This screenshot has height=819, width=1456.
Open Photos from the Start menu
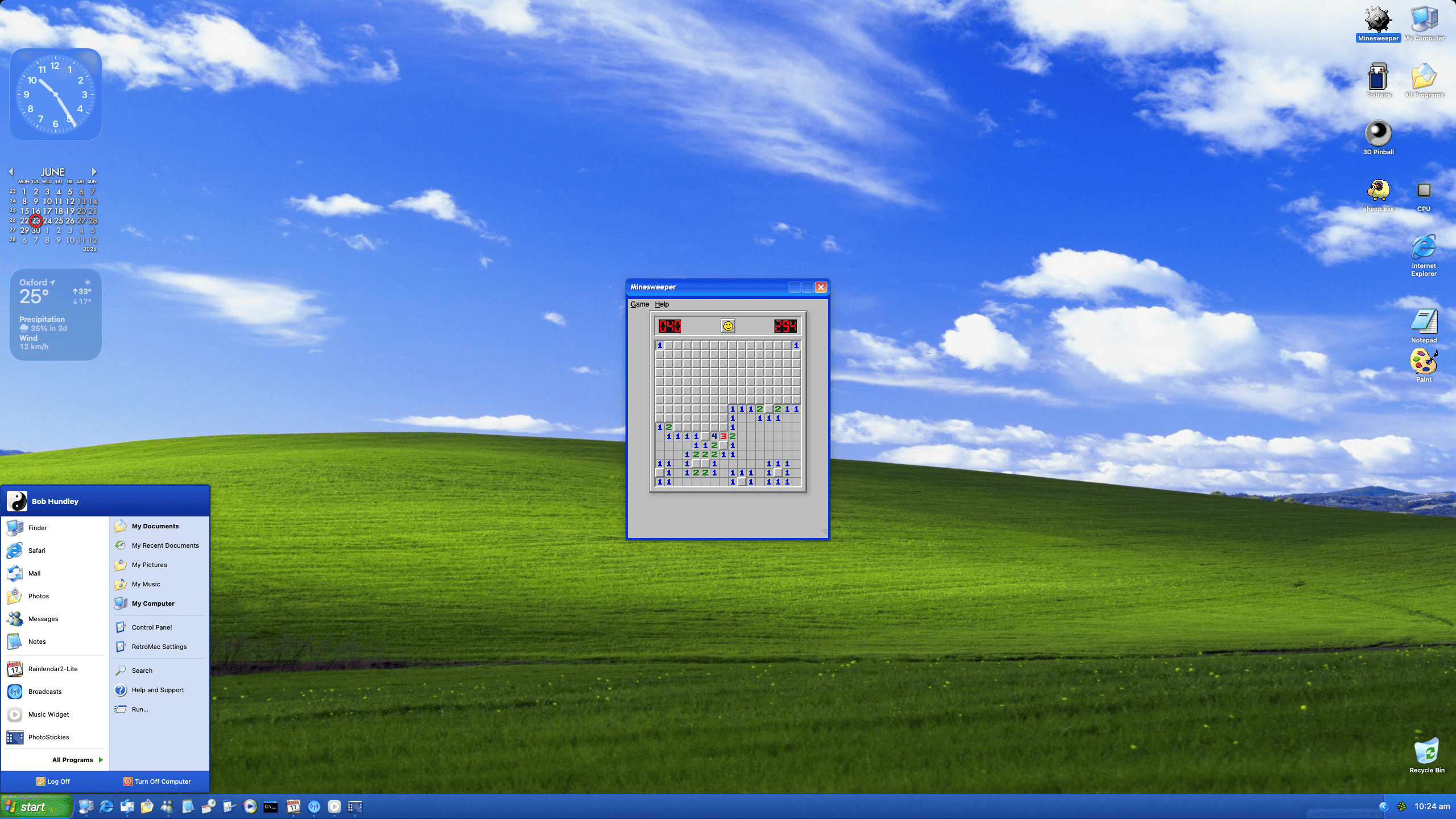click(x=55, y=596)
